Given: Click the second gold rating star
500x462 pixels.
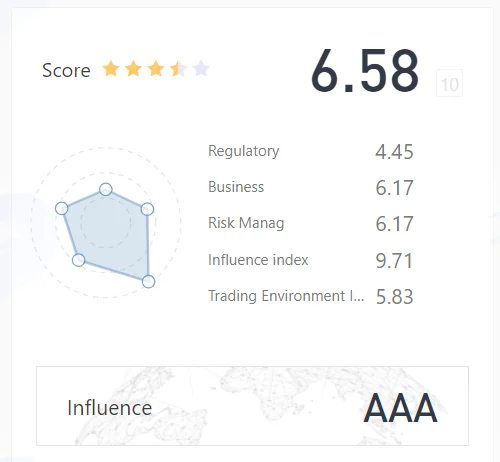Looking at the screenshot, I should pos(133,69).
